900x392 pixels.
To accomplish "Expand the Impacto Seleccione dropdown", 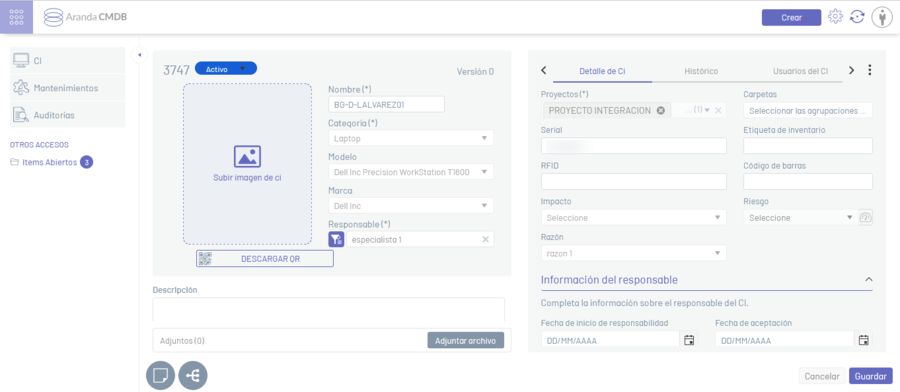I will click(x=633, y=218).
